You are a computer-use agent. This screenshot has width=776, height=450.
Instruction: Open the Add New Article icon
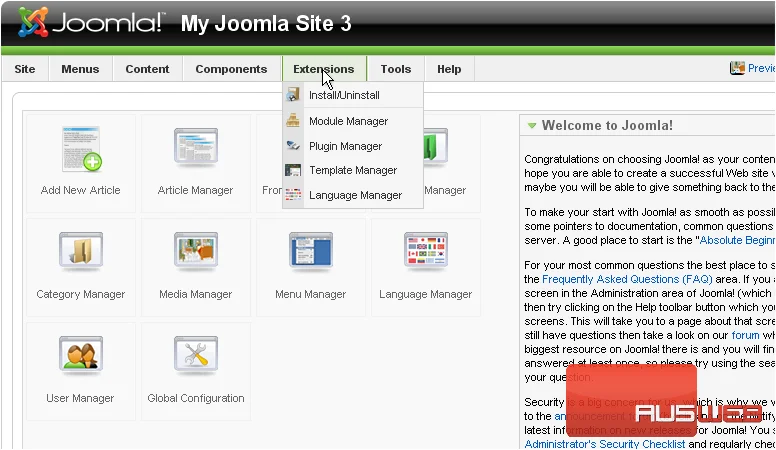(x=82, y=150)
